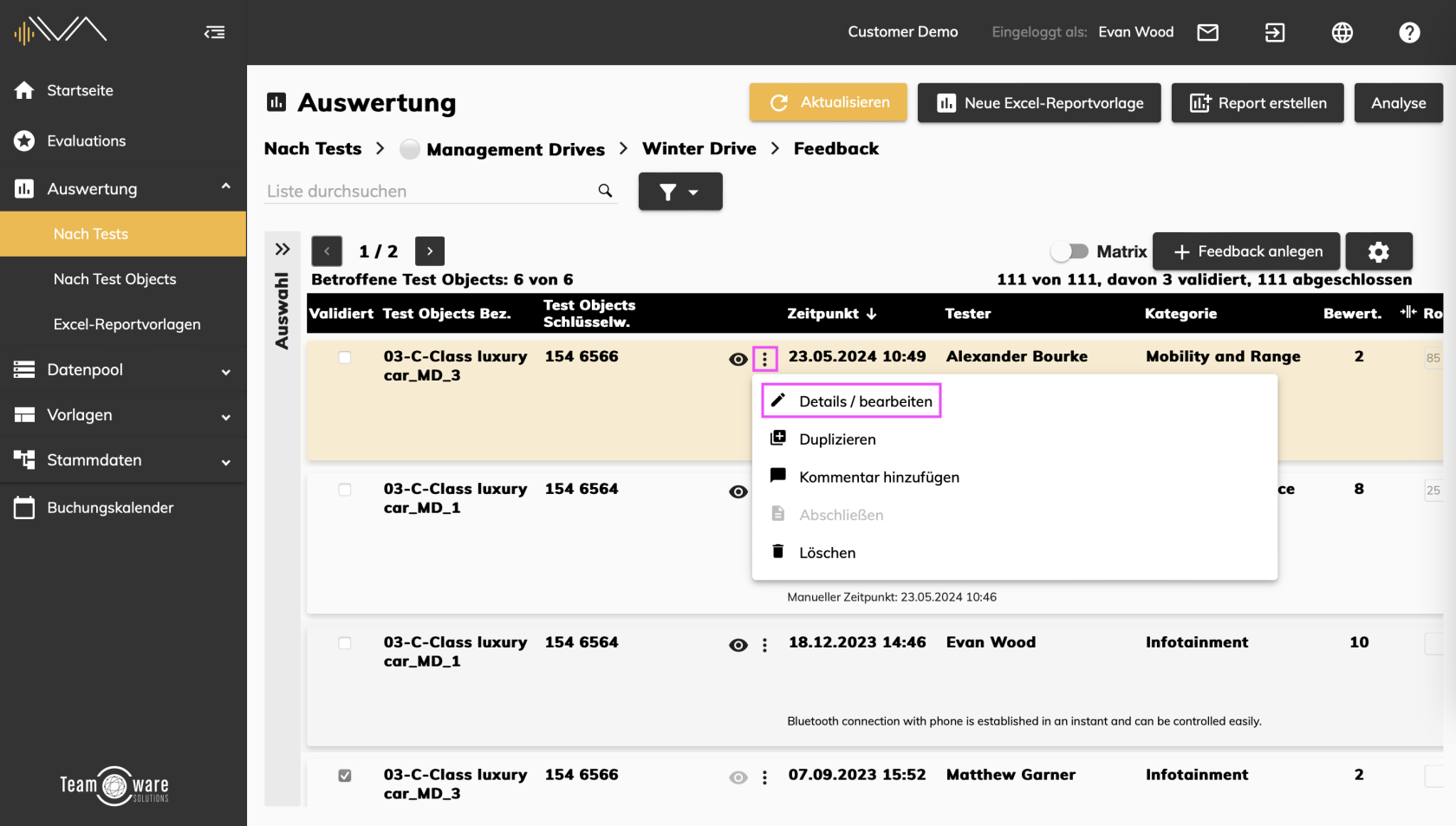
Task: Open Nach Tests breadcrumb link
Action: click(x=313, y=148)
